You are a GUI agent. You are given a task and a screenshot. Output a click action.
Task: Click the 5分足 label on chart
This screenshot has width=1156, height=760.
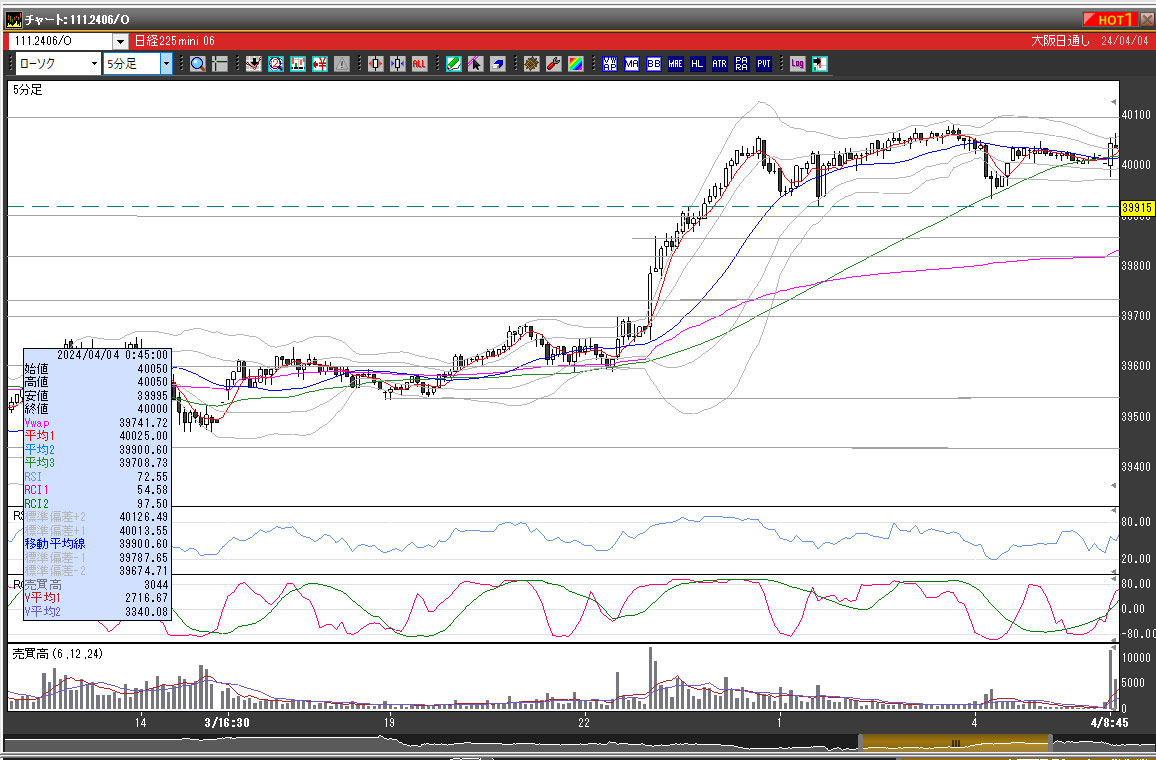pyautogui.click(x=28, y=90)
